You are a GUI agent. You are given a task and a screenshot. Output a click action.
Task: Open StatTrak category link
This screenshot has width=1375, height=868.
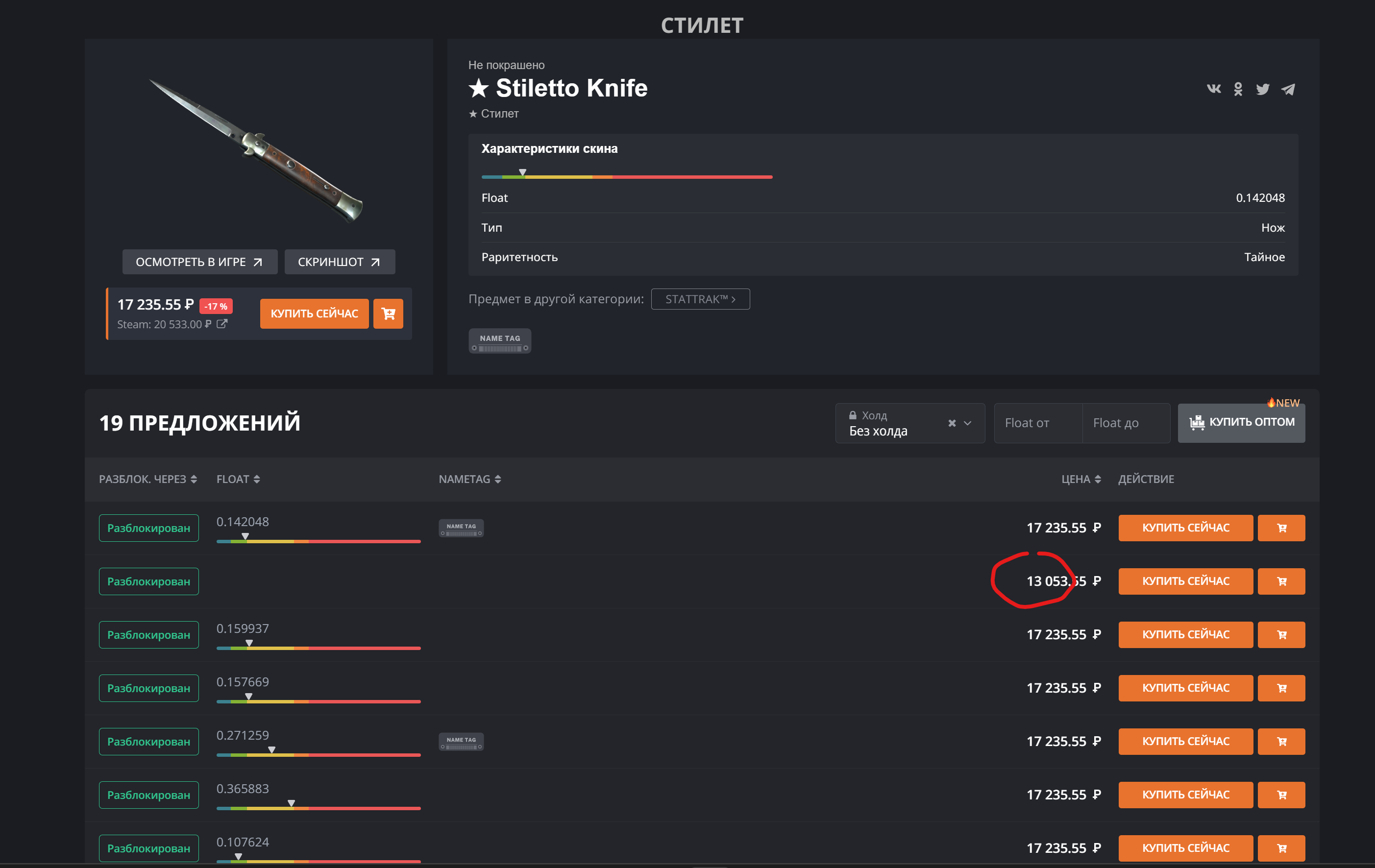700,299
